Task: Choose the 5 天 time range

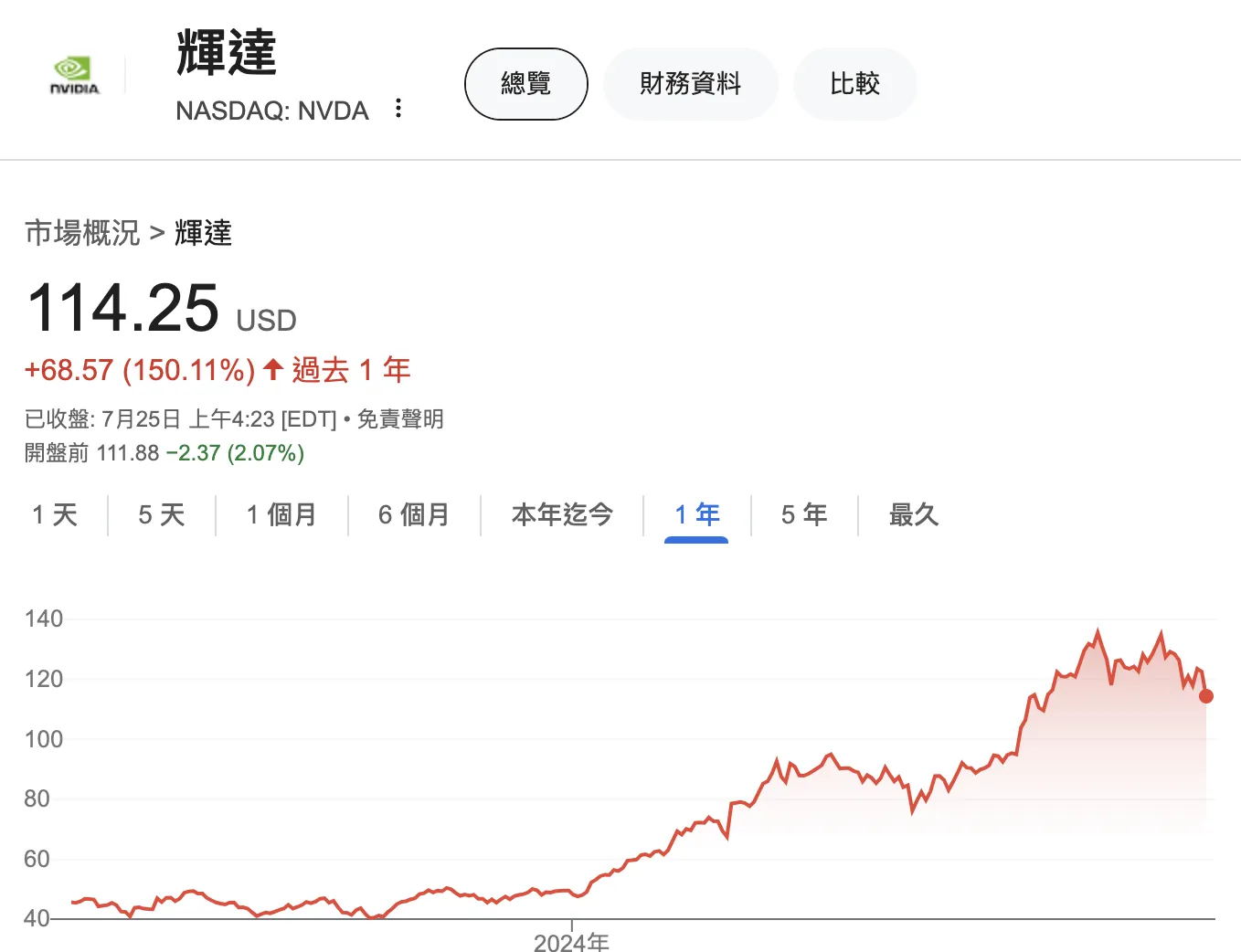Action: click(162, 515)
